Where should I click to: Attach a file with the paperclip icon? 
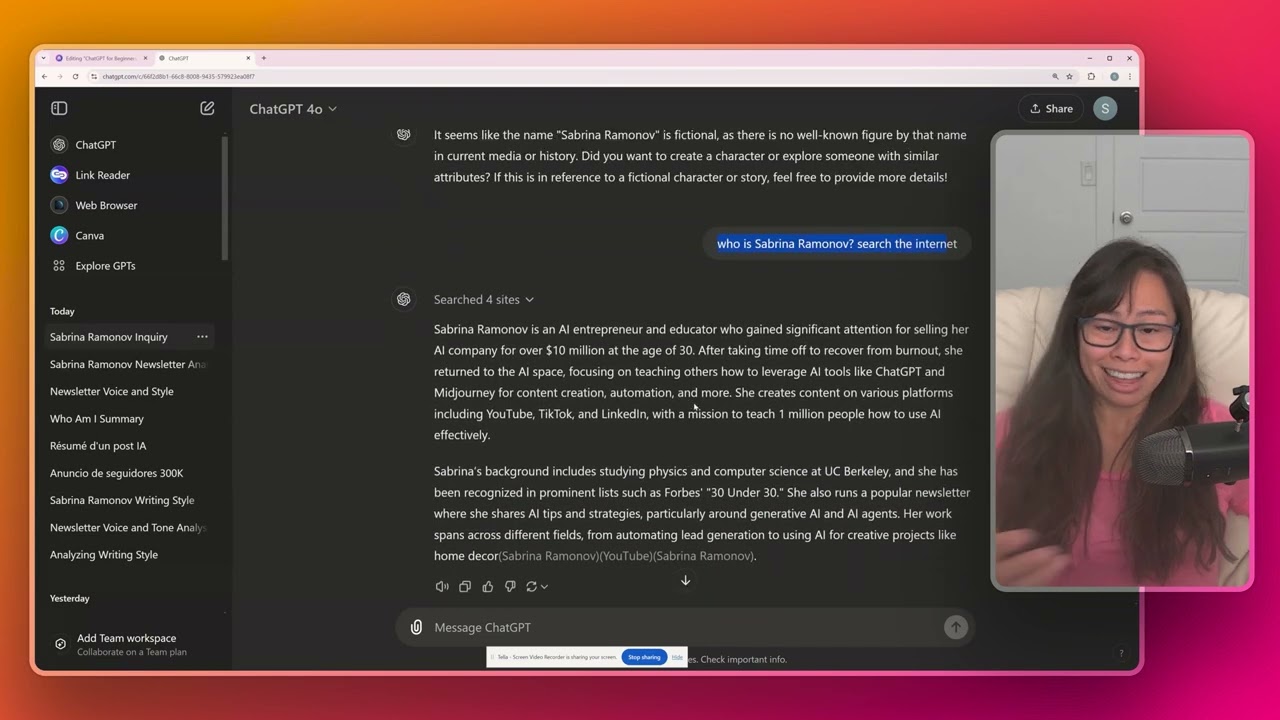(416, 627)
